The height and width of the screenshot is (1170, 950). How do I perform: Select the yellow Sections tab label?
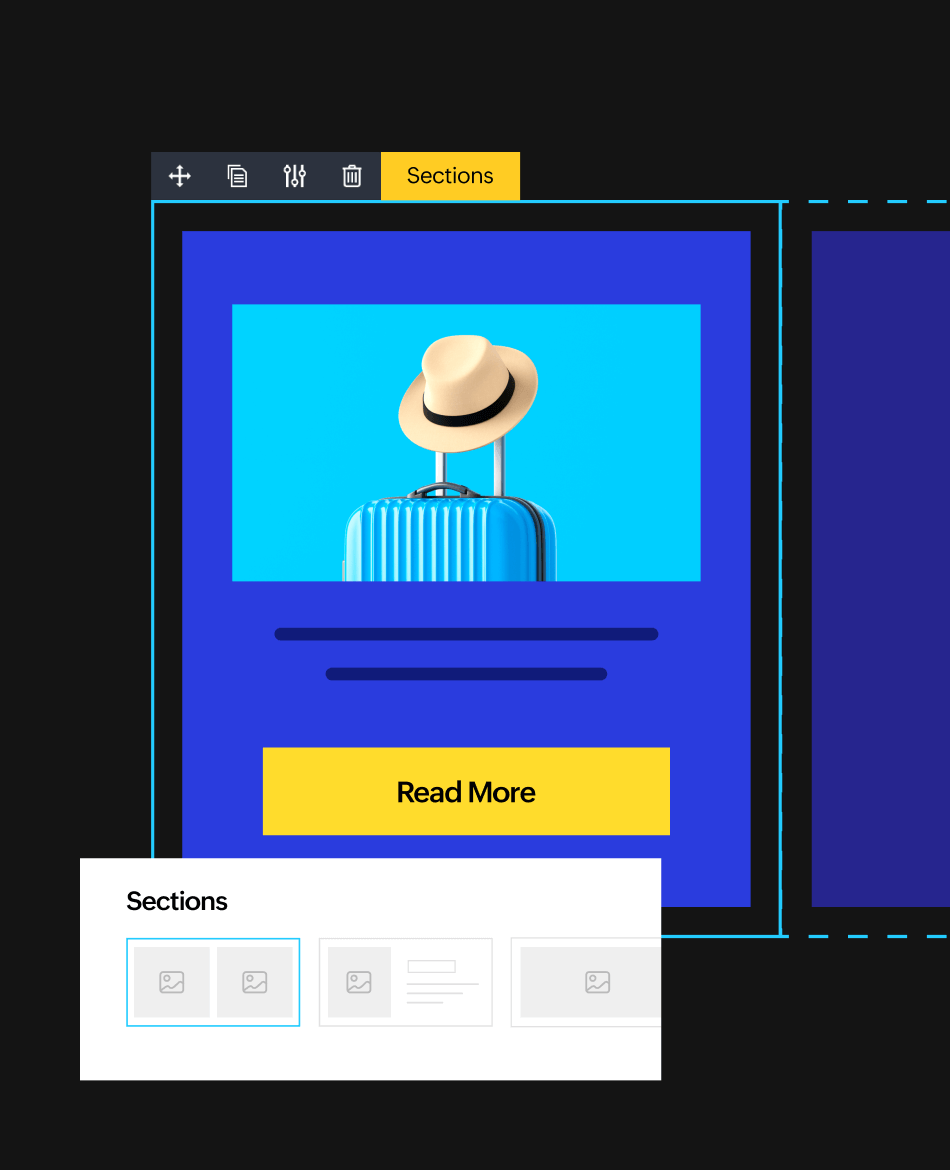click(450, 176)
